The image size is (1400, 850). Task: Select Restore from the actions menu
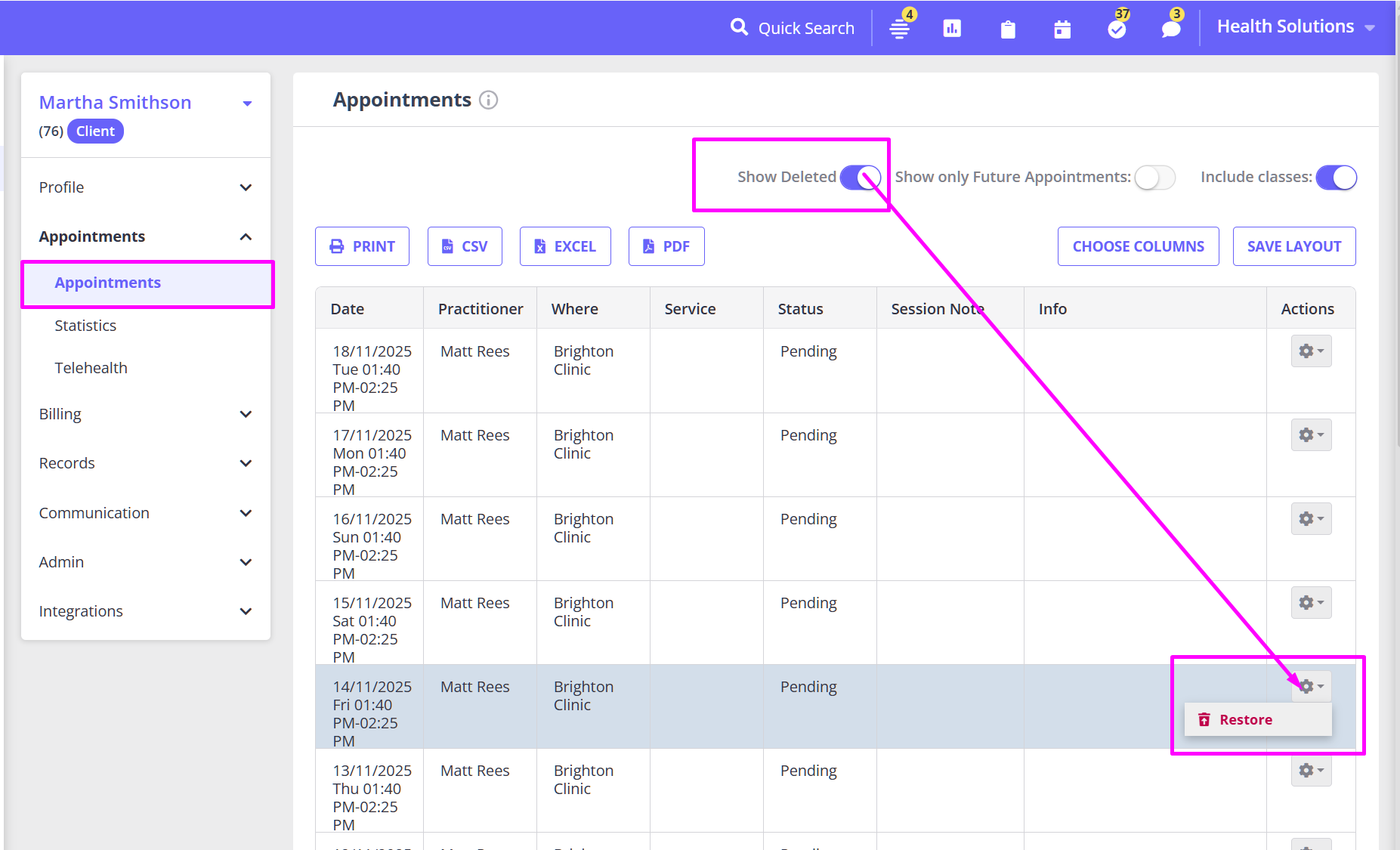[x=1245, y=720]
